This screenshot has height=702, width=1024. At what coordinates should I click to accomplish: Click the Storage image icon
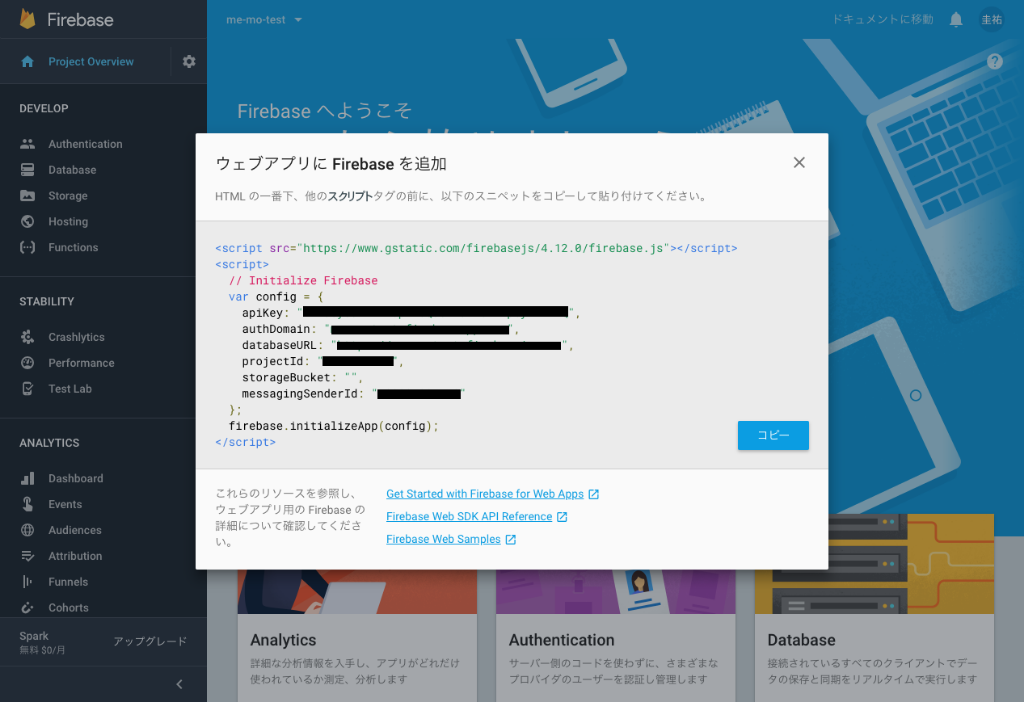tap(27, 196)
